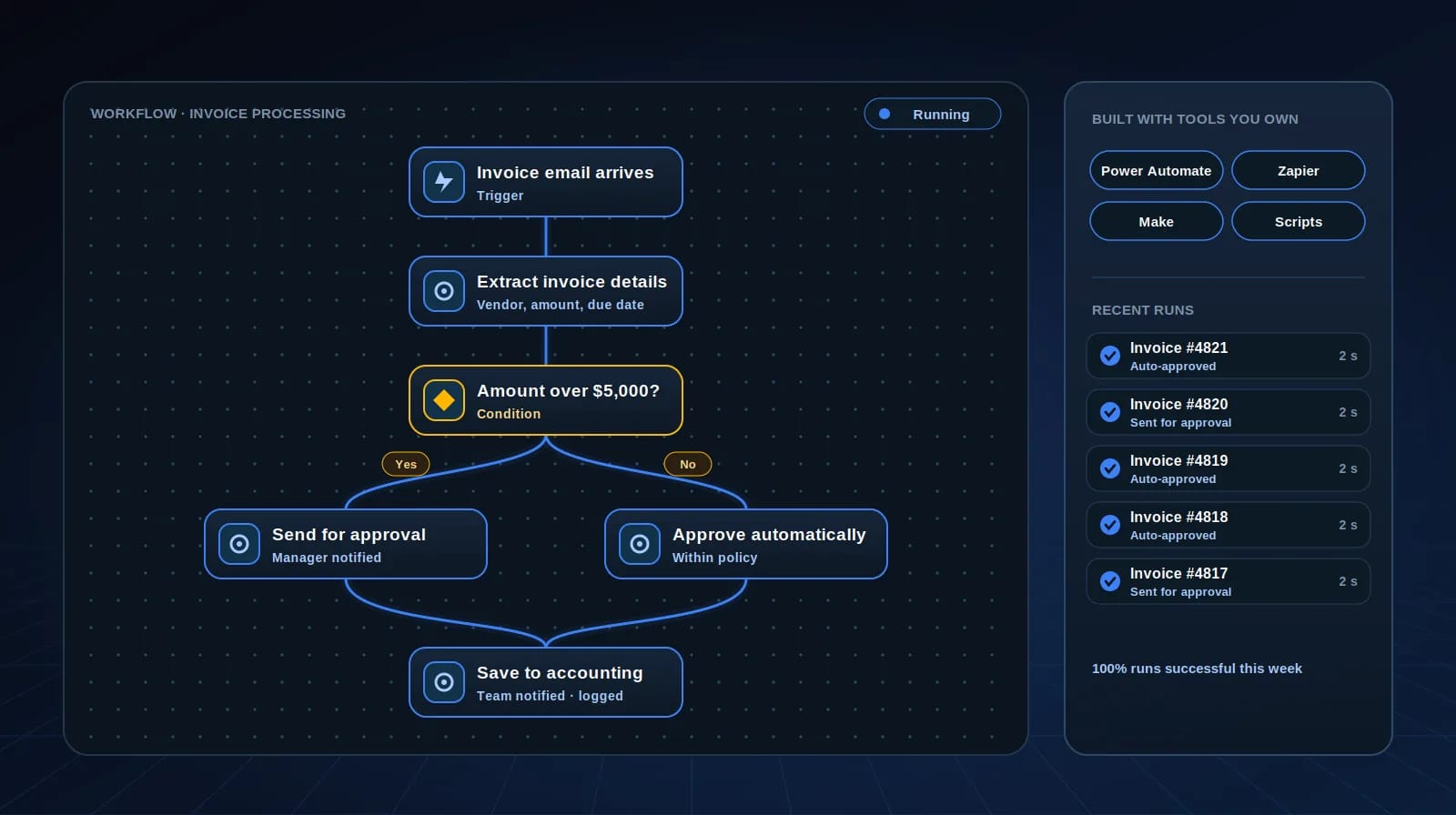Select the No branch label
The image size is (1456, 815).
click(x=688, y=464)
